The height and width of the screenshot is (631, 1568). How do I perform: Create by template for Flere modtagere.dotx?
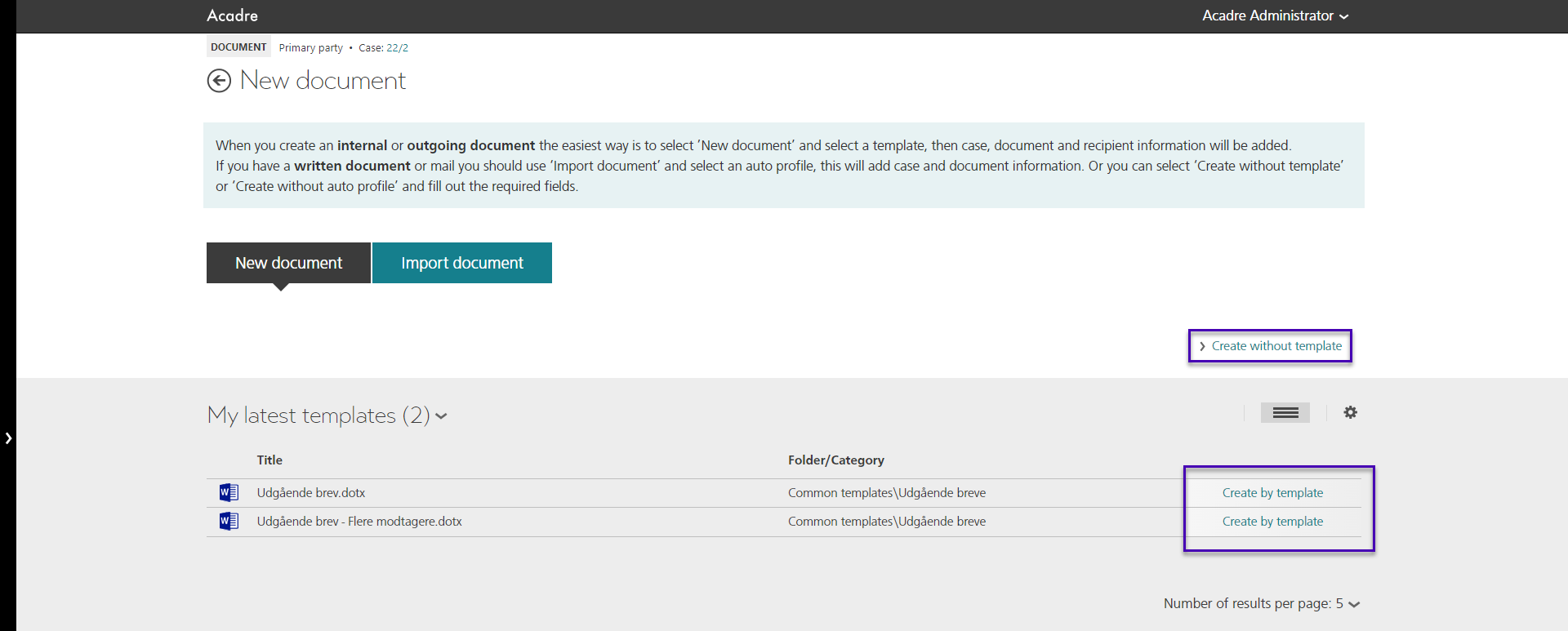(x=1272, y=522)
